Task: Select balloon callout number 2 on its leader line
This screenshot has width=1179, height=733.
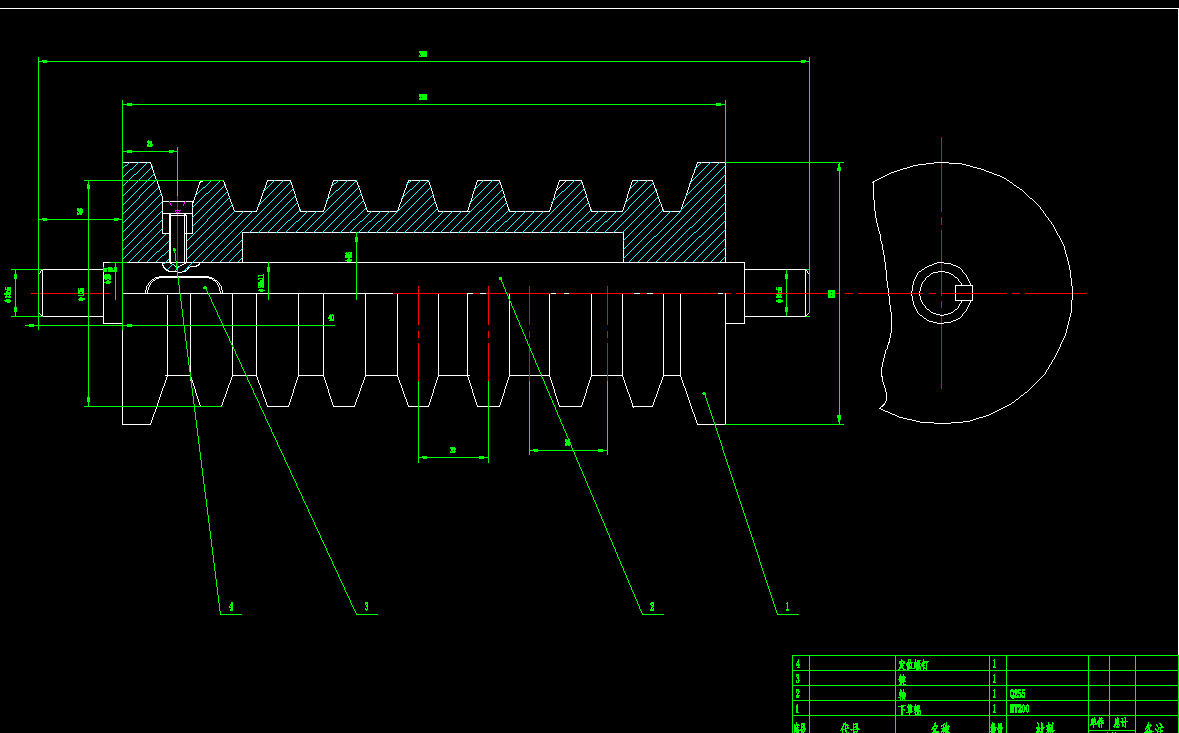Action: pos(652,607)
